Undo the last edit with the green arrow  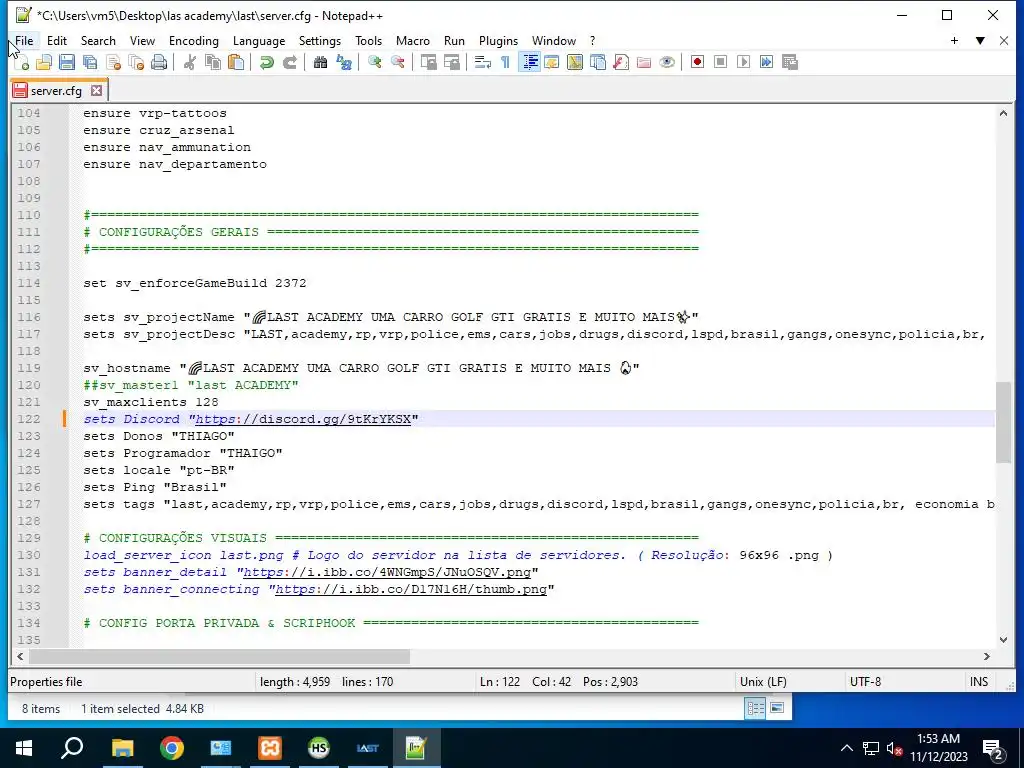[266, 62]
